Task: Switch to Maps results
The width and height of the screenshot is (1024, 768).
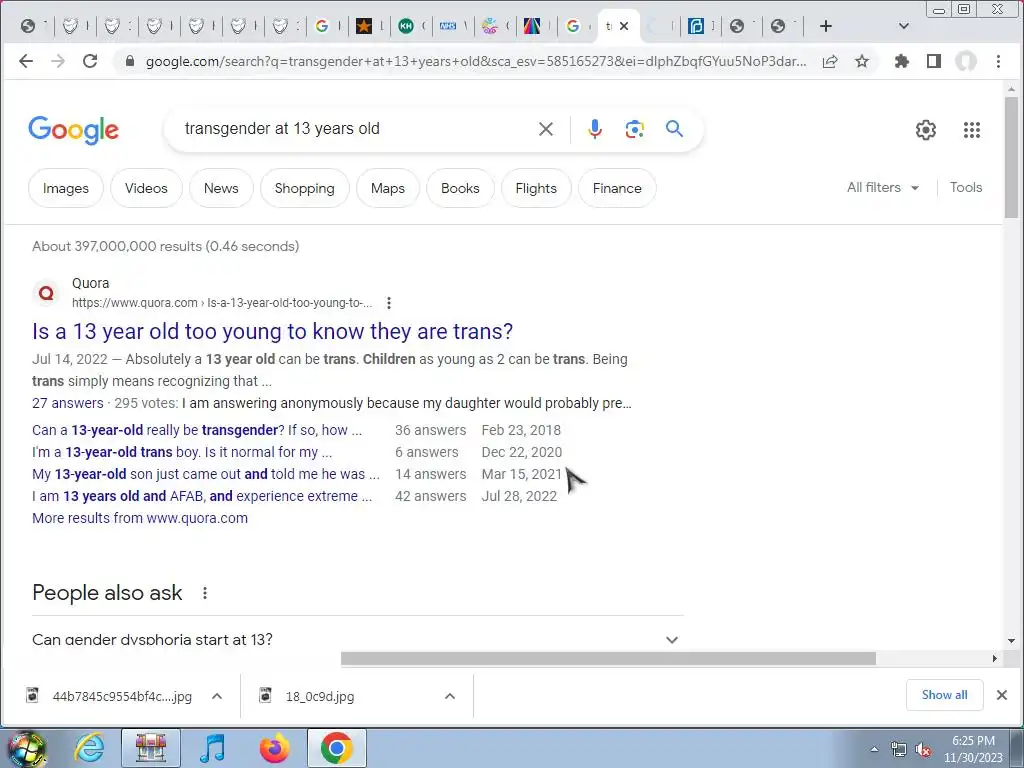Action: [x=388, y=188]
